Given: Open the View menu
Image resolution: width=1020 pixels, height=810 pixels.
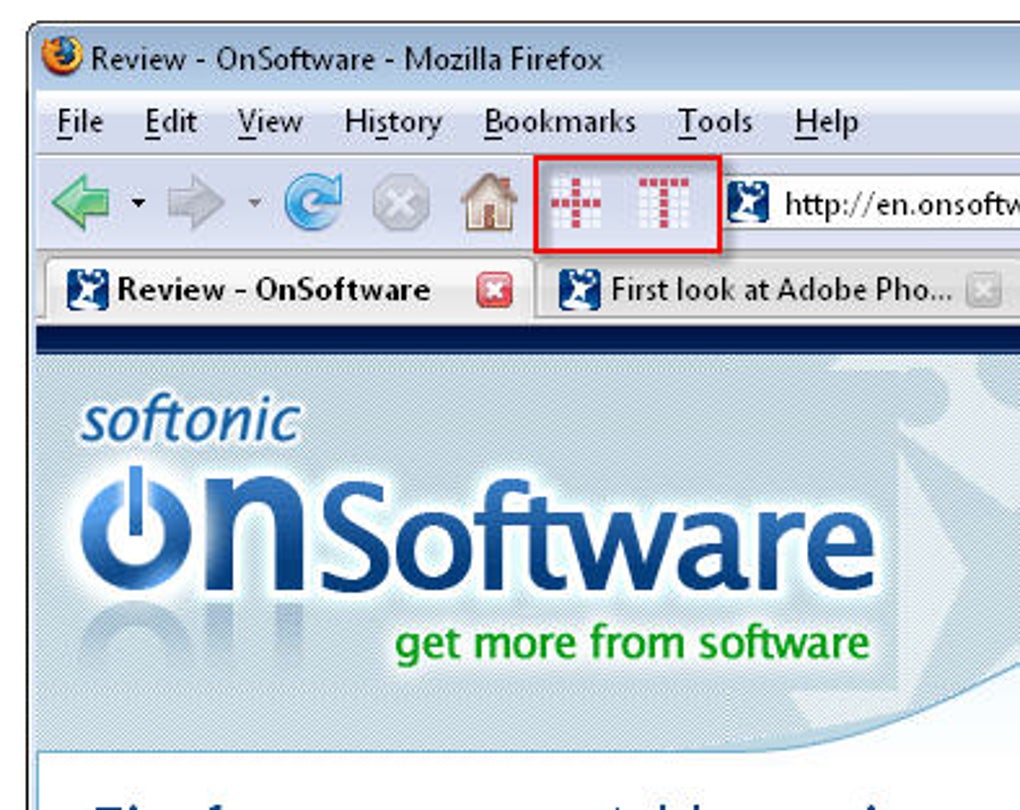Looking at the screenshot, I should (x=270, y=122).
